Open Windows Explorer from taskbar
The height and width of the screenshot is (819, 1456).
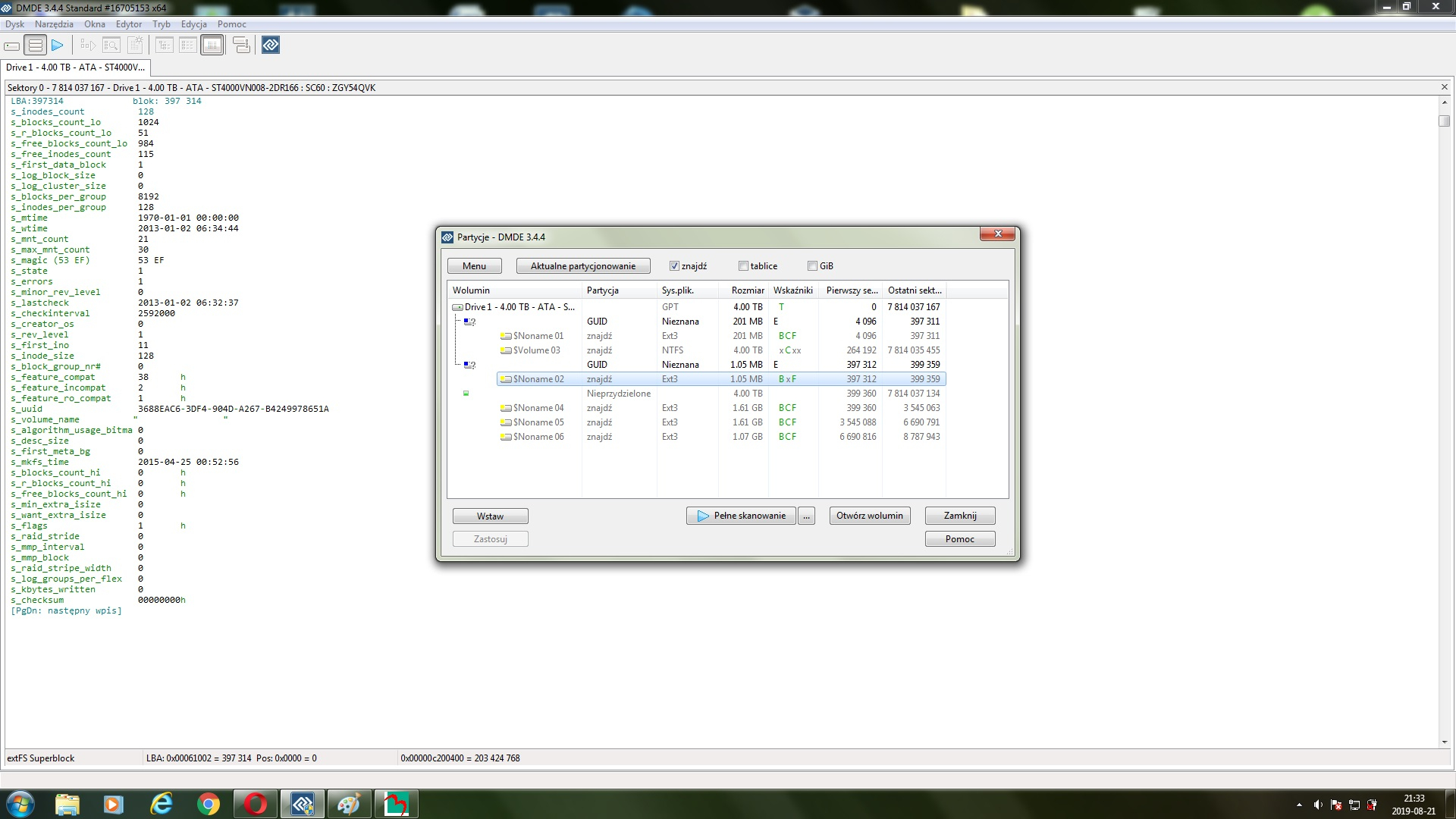click(x=67, y=804)
